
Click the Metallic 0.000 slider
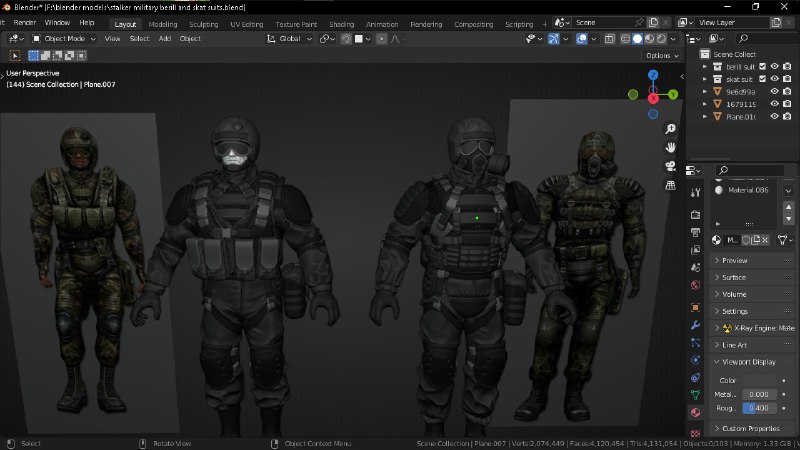(759, 394)
